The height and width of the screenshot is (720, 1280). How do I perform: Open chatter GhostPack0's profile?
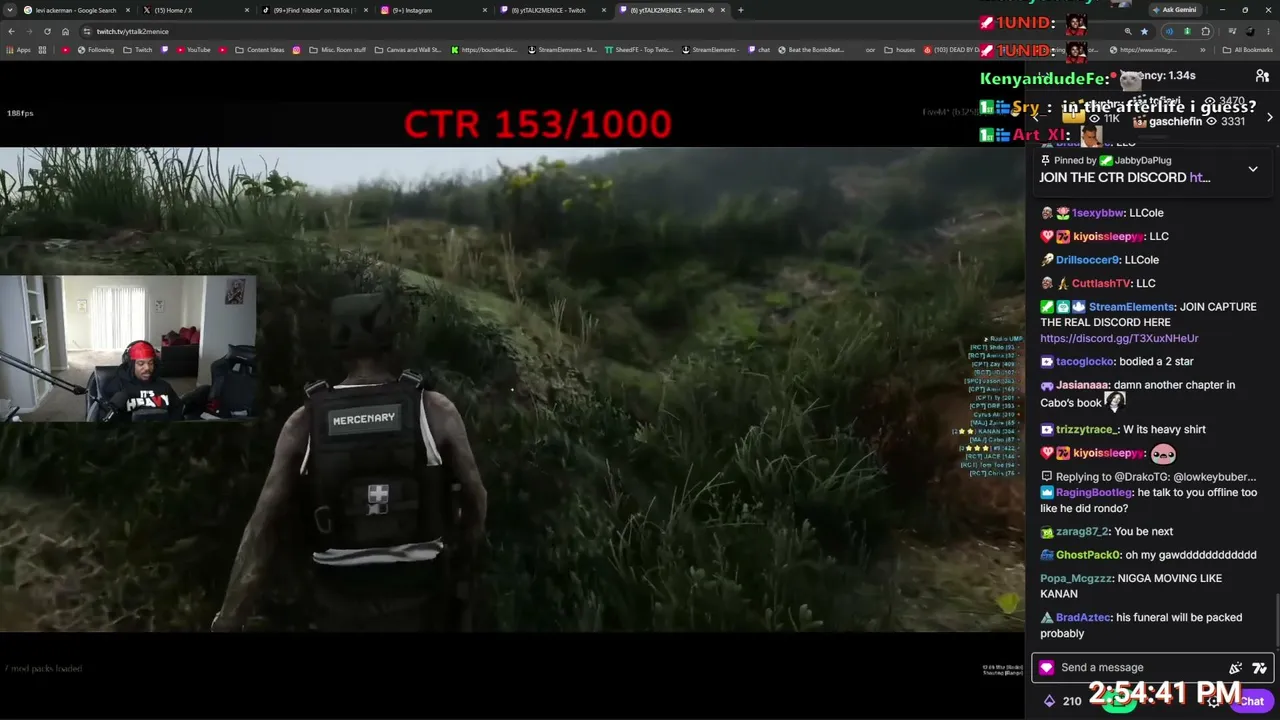point(1087,555)
